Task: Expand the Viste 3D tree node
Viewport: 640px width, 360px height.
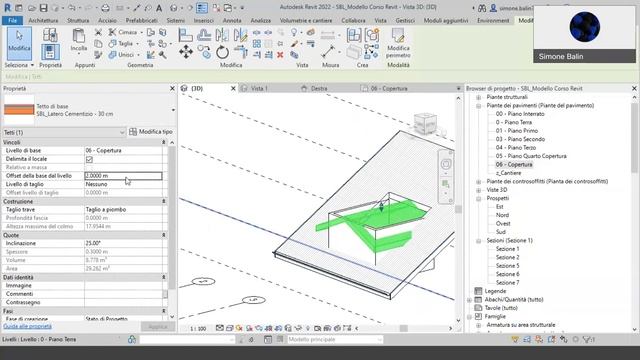Action: tap(478, 190)
